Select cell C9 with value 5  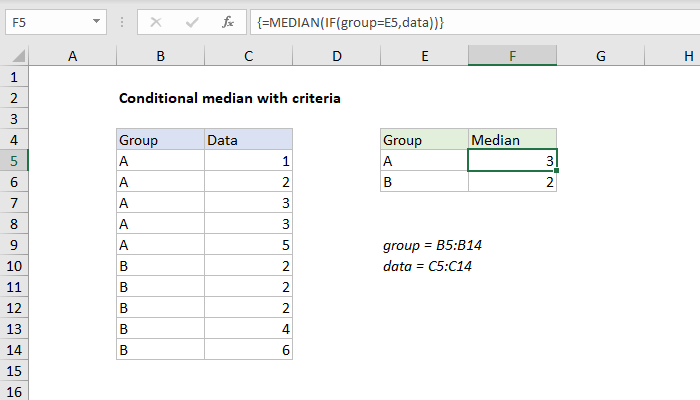(x=248, y=245)
